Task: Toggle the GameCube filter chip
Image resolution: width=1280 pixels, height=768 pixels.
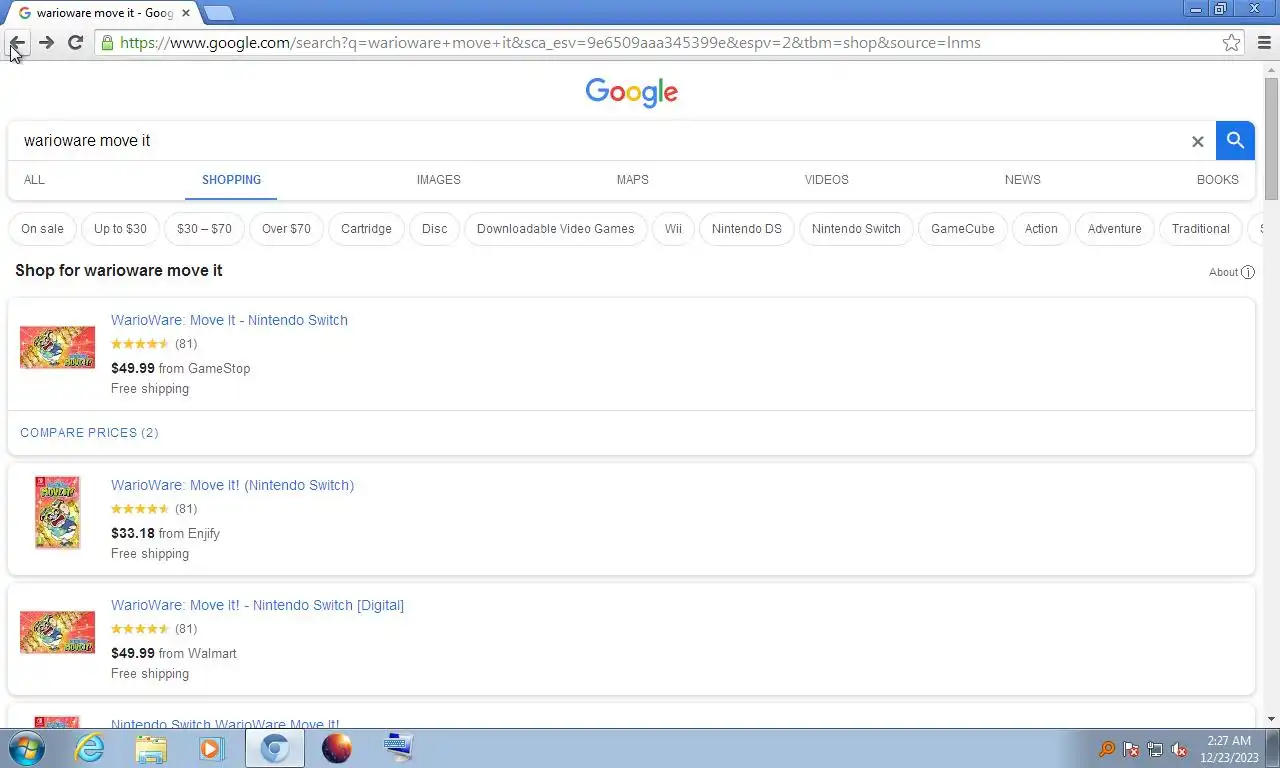Action: click(962, 229)
